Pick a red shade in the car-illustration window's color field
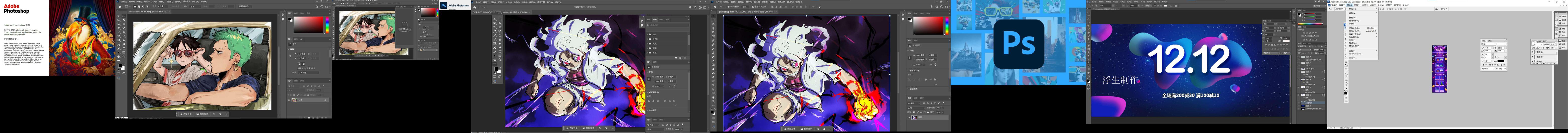Screen dimensions: 1568x133 point(309,25)
